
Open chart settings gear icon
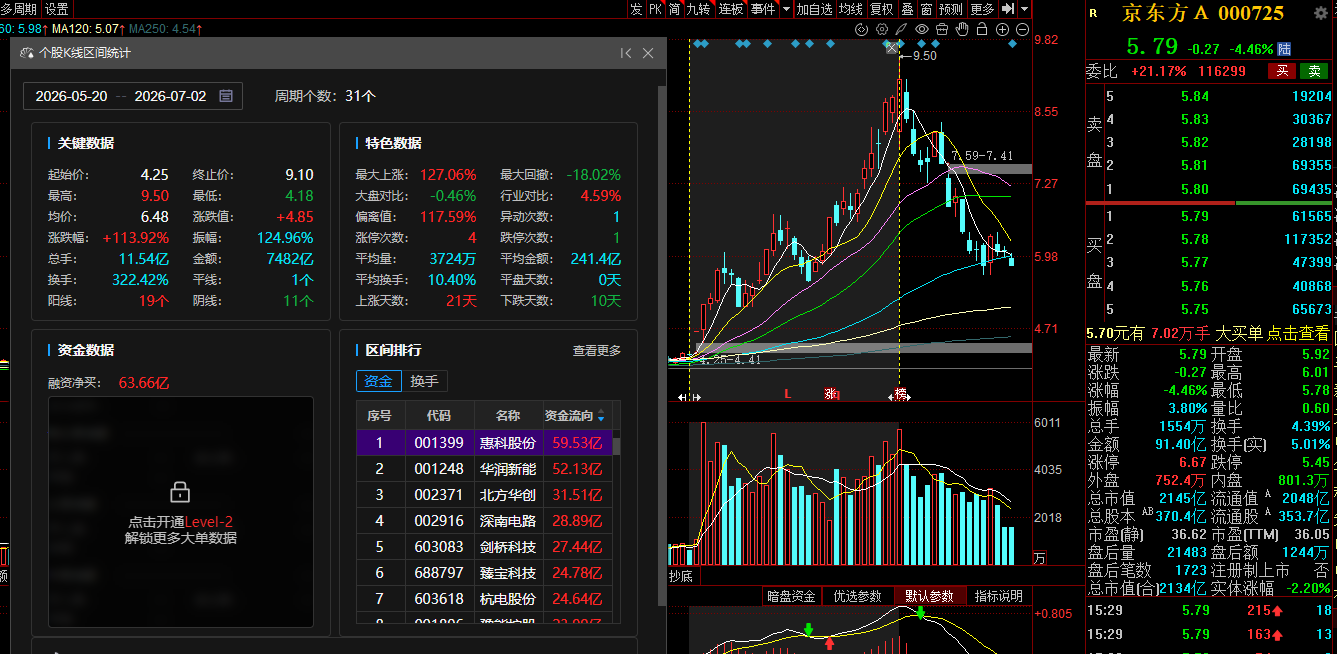coord(882,29)
